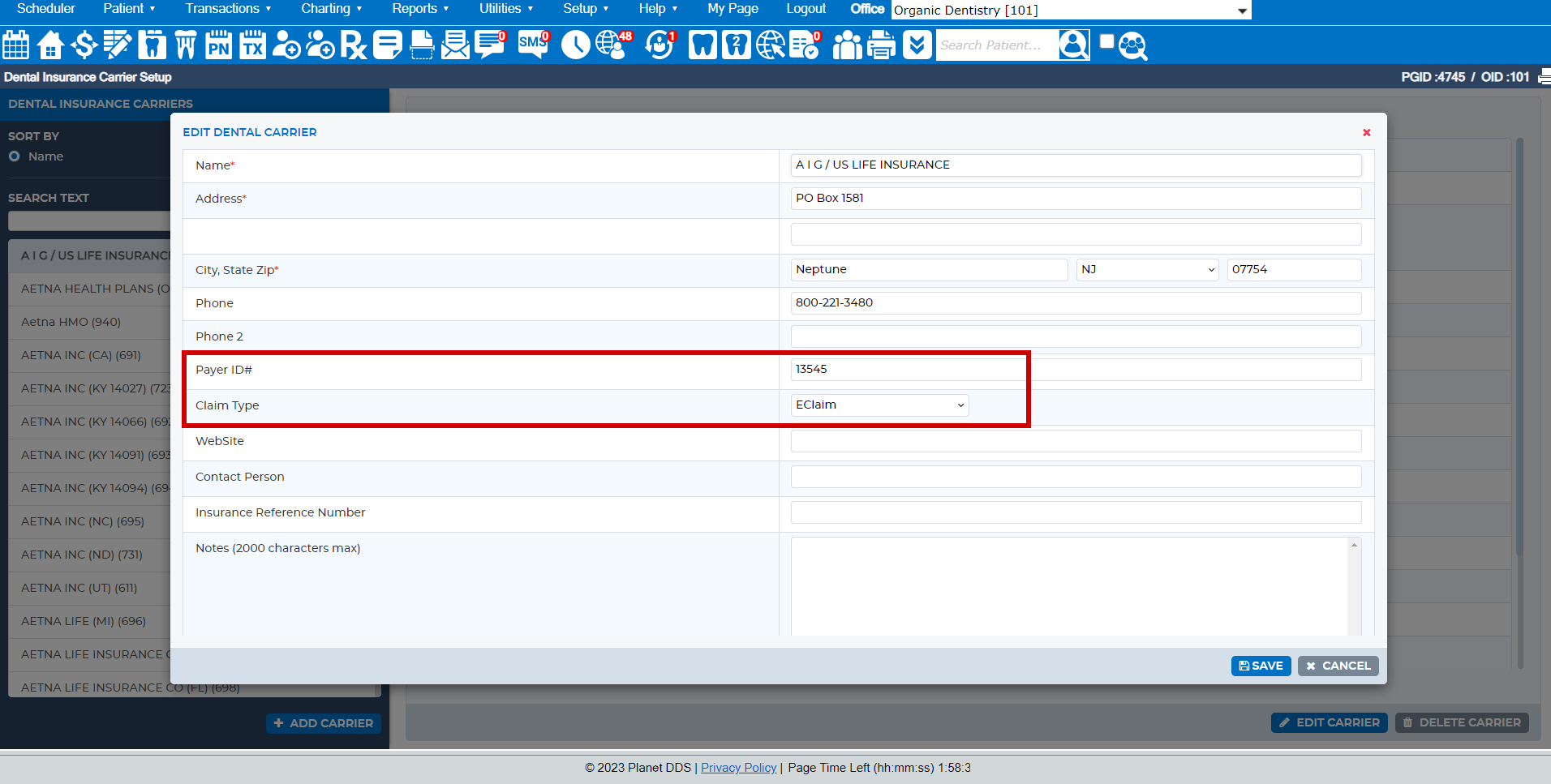
Task: Click the tooth with roots perio icon
Action: pos(186,45)
